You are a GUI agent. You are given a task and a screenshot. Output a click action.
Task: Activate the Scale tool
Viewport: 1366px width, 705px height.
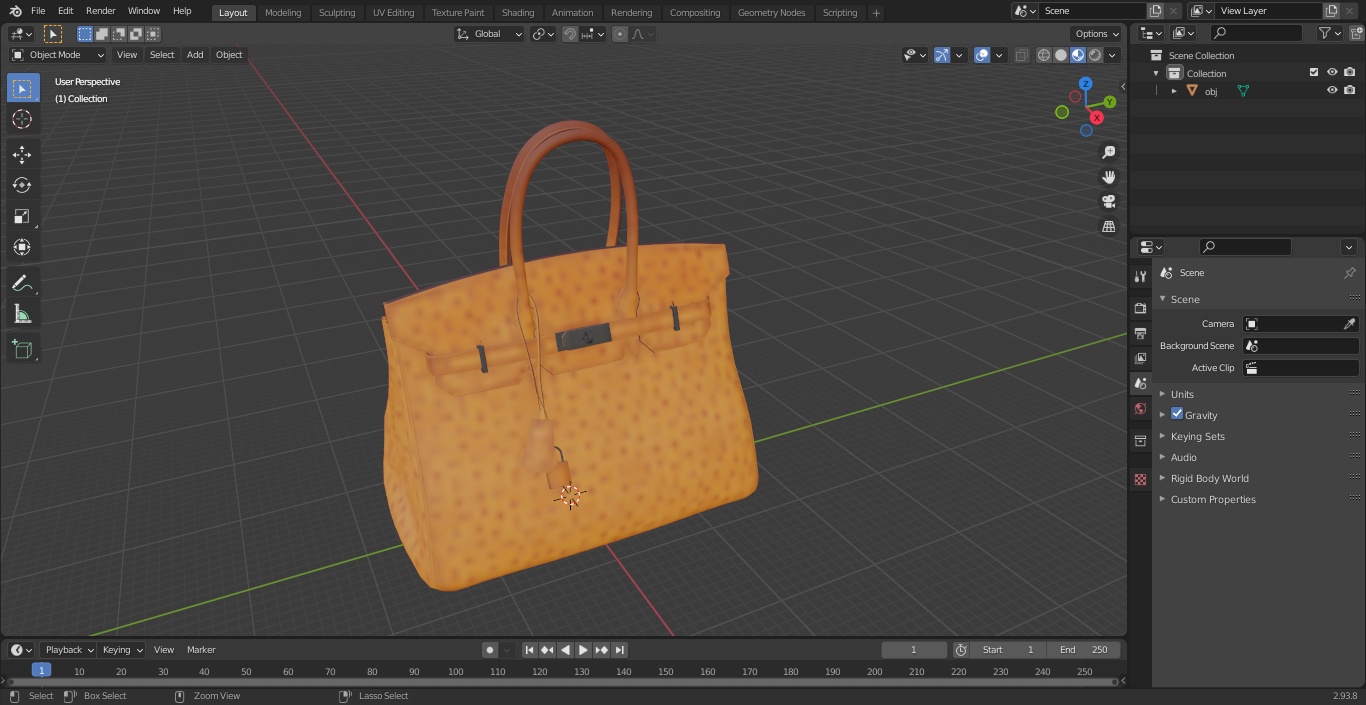22,216
